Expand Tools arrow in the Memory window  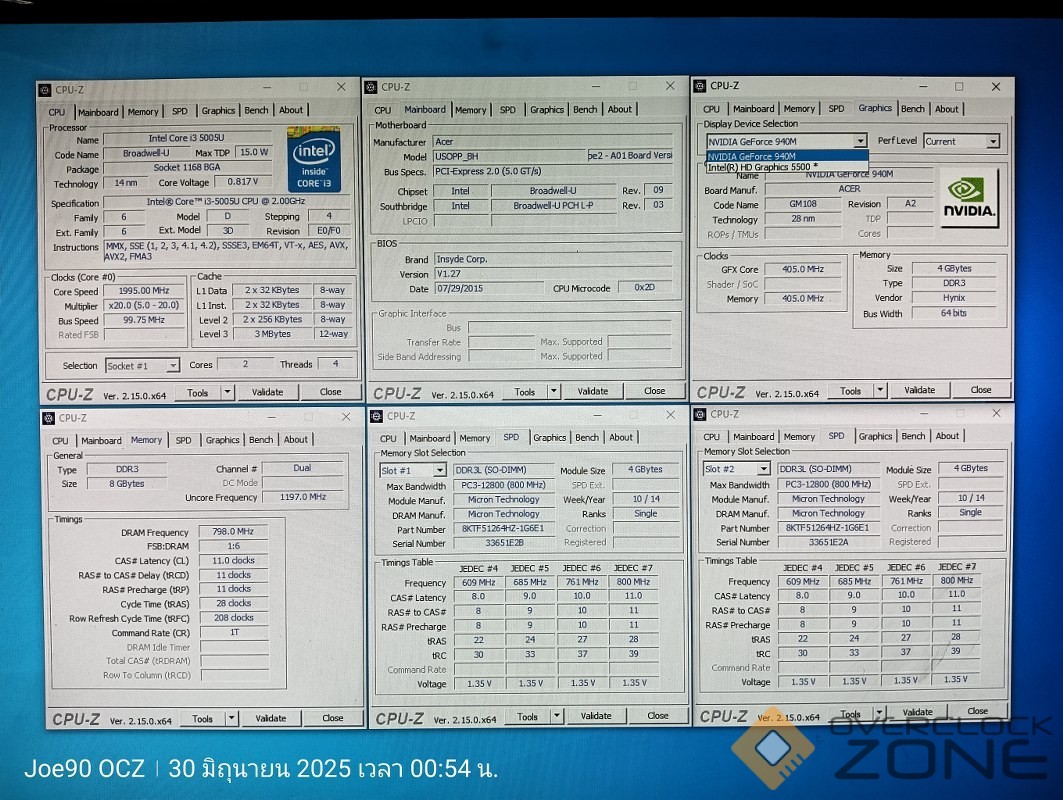(x=232, y=718)
